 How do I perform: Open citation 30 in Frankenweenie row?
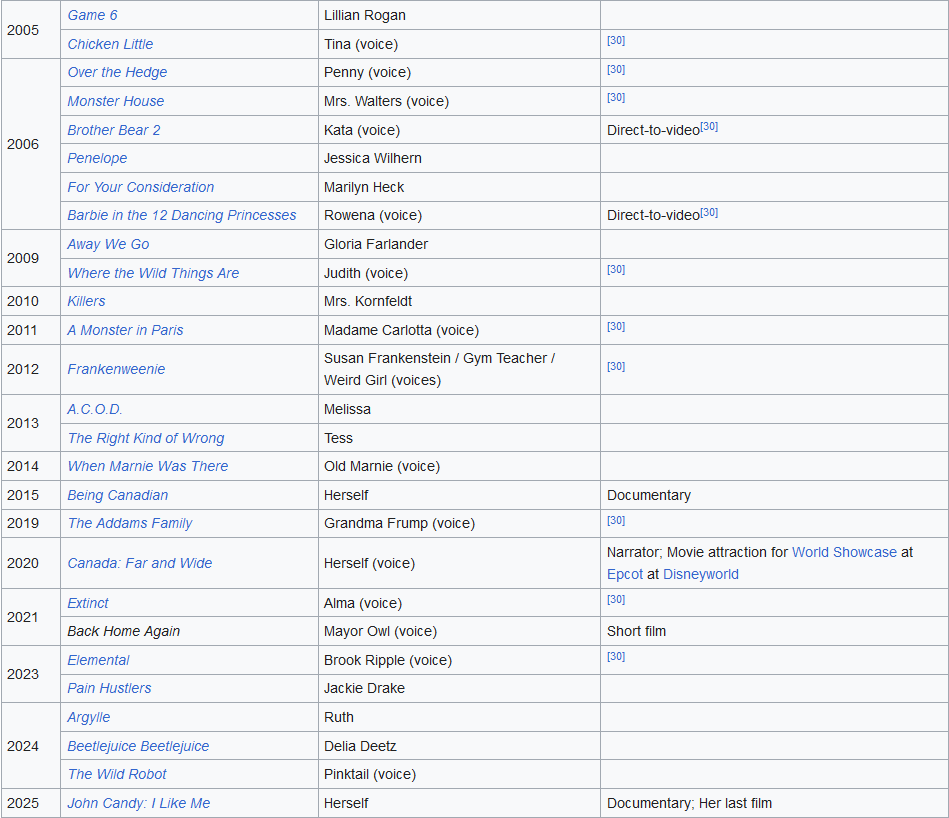pos(616,366)
